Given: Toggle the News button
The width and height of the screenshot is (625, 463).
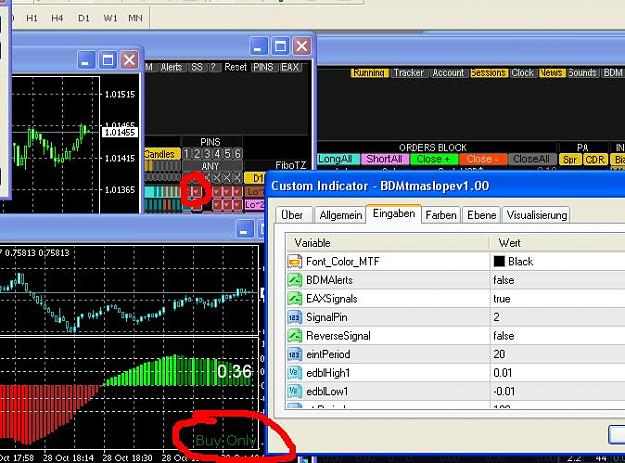Looking at the screenshot, I should point(551,73).
